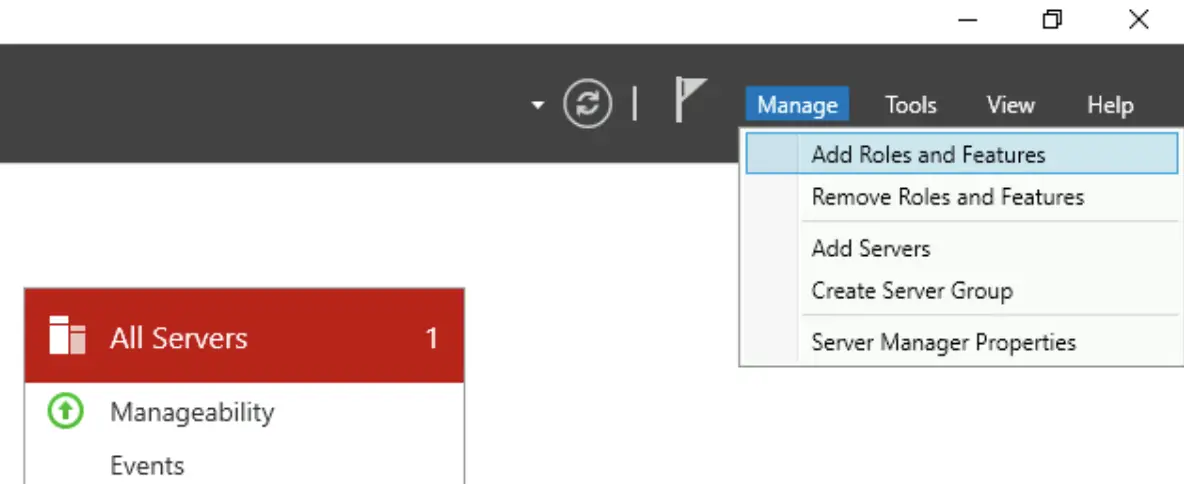The height and width of the screenshot is (484, 1184).
Task: Click Create Server Group option
Action: point(912,291)
